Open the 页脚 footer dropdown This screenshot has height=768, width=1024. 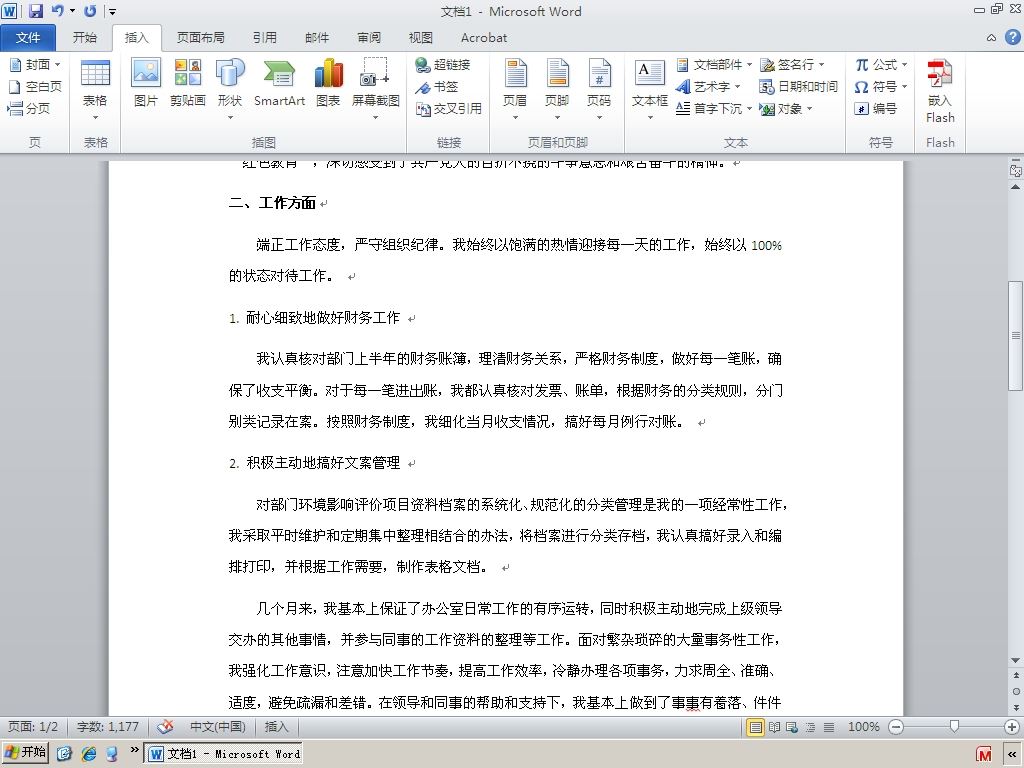tap(557, 90)
